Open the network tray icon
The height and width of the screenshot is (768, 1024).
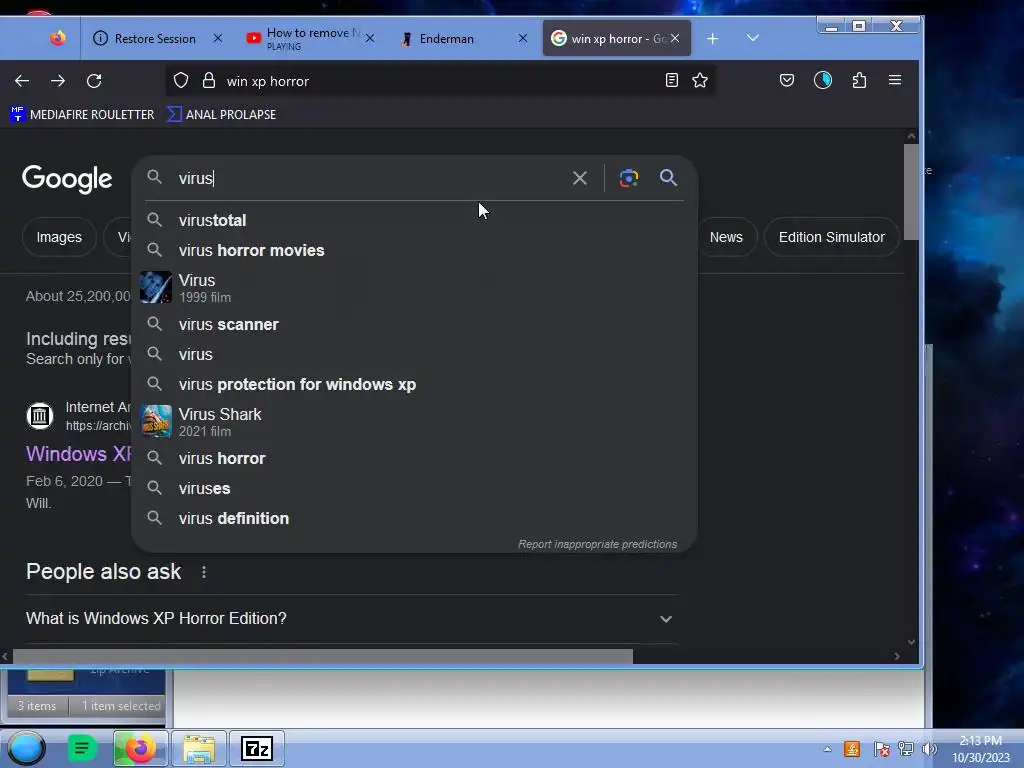[x=905, y=749]
